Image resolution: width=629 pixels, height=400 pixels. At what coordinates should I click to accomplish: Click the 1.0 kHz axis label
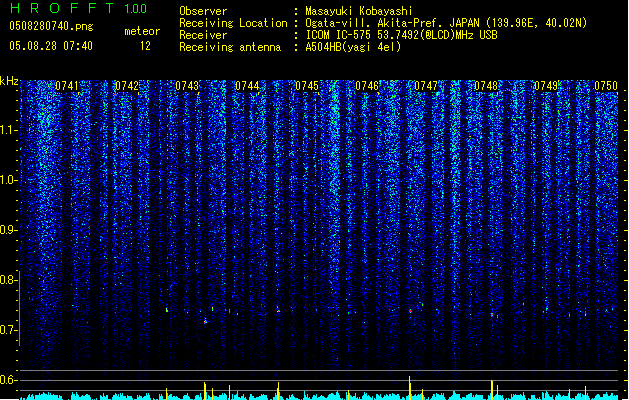tap(9, 180)
